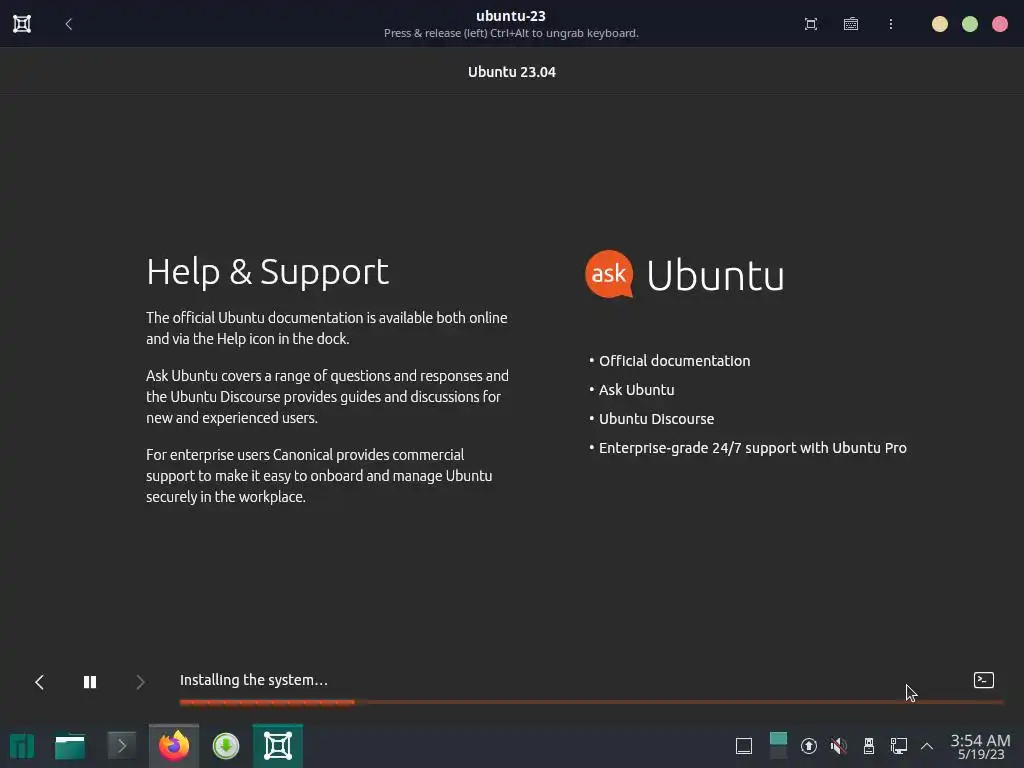
Task: Expand the hidden system tray icons arrow
Action: (927, 746)
